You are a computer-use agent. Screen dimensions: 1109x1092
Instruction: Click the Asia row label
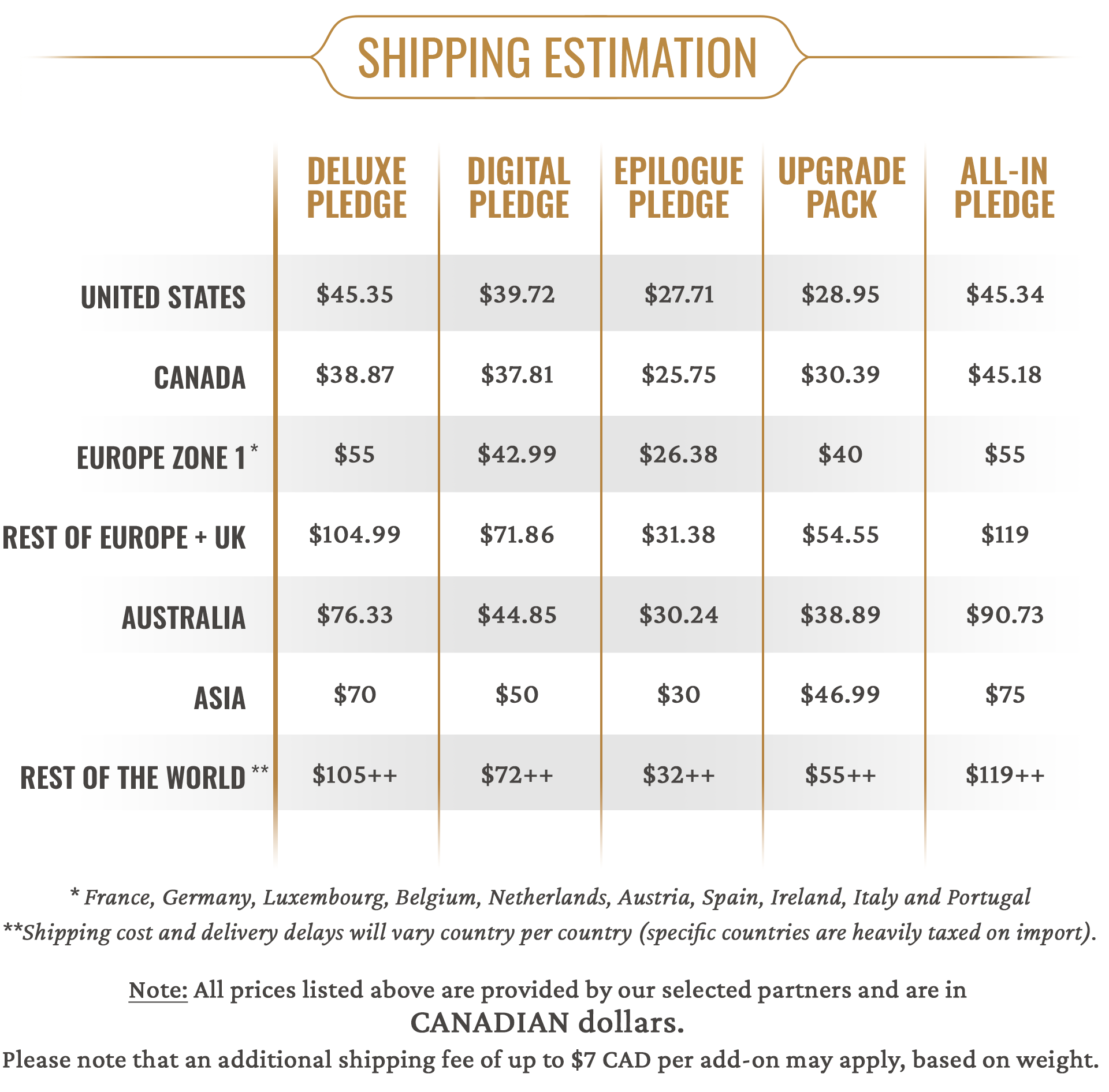tap(219, 698)
